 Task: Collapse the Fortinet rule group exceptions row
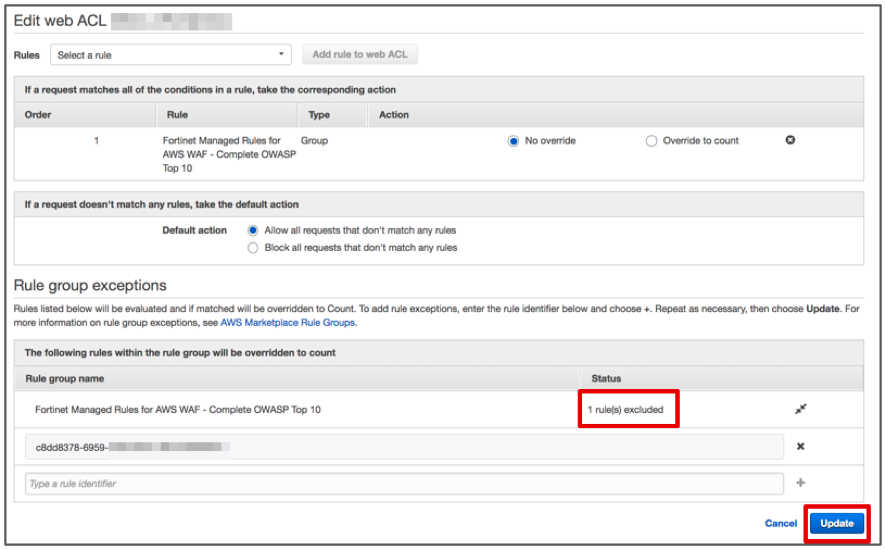[x=800, y=409]
